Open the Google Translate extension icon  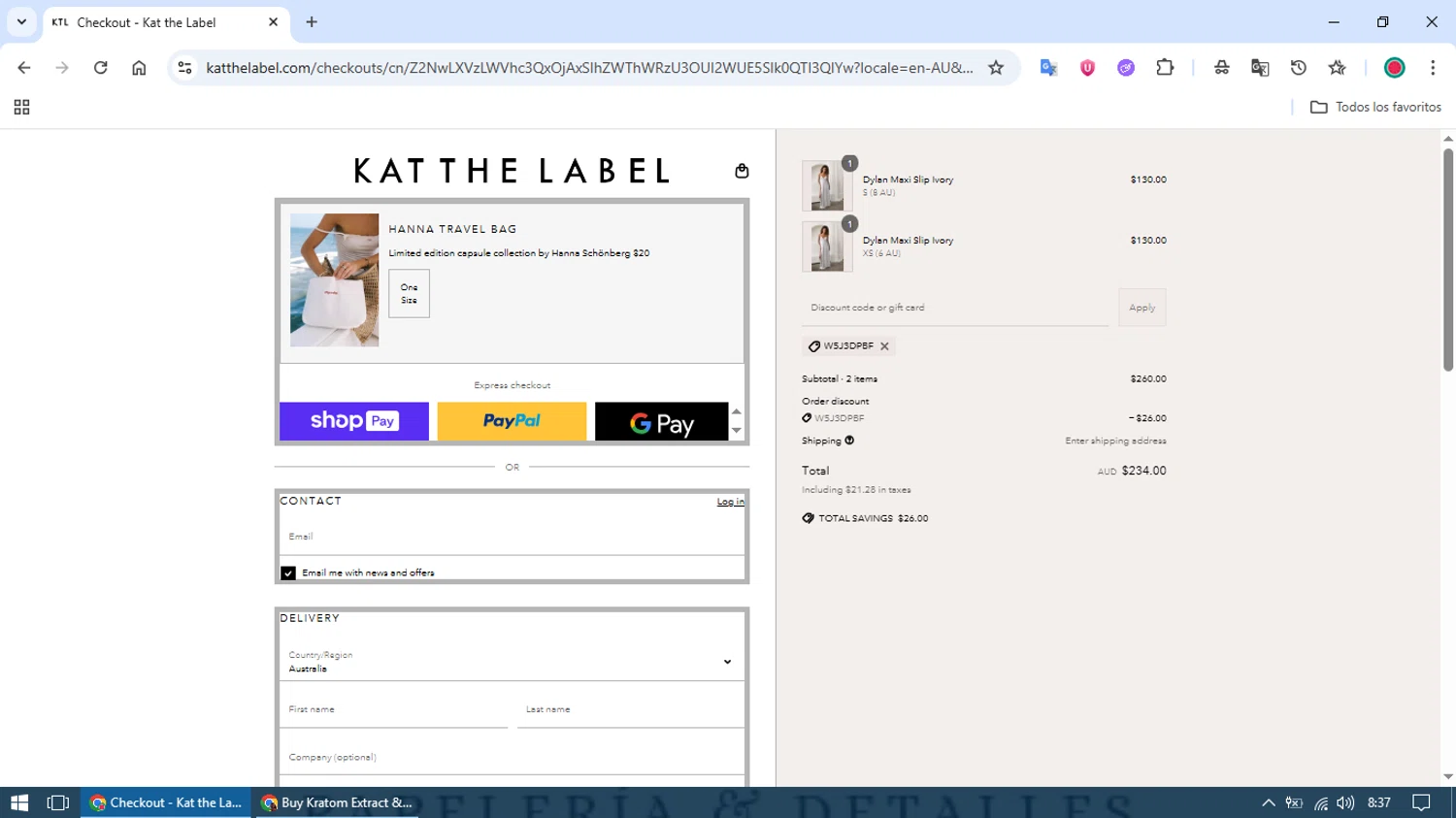pos(1048,68)
